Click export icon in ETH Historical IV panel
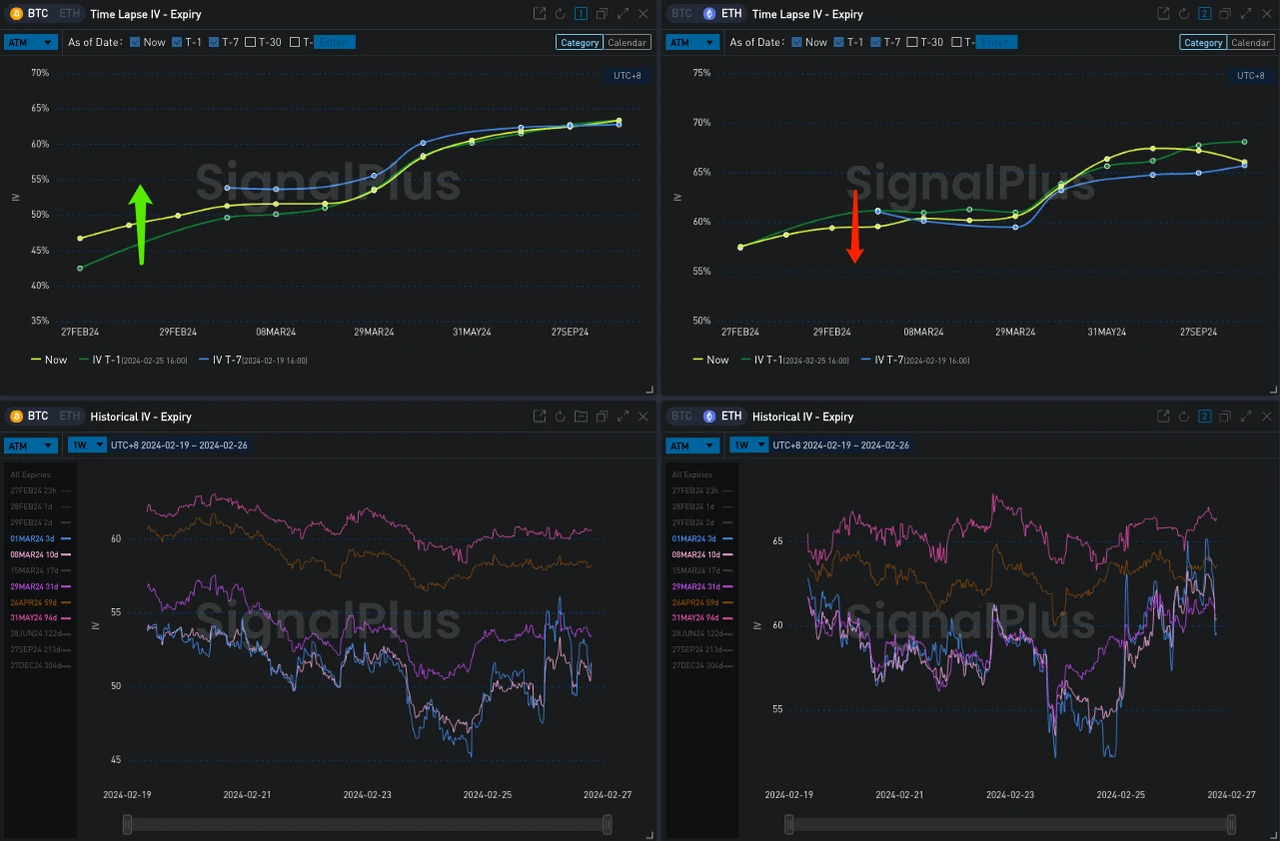 (1163, 417)
